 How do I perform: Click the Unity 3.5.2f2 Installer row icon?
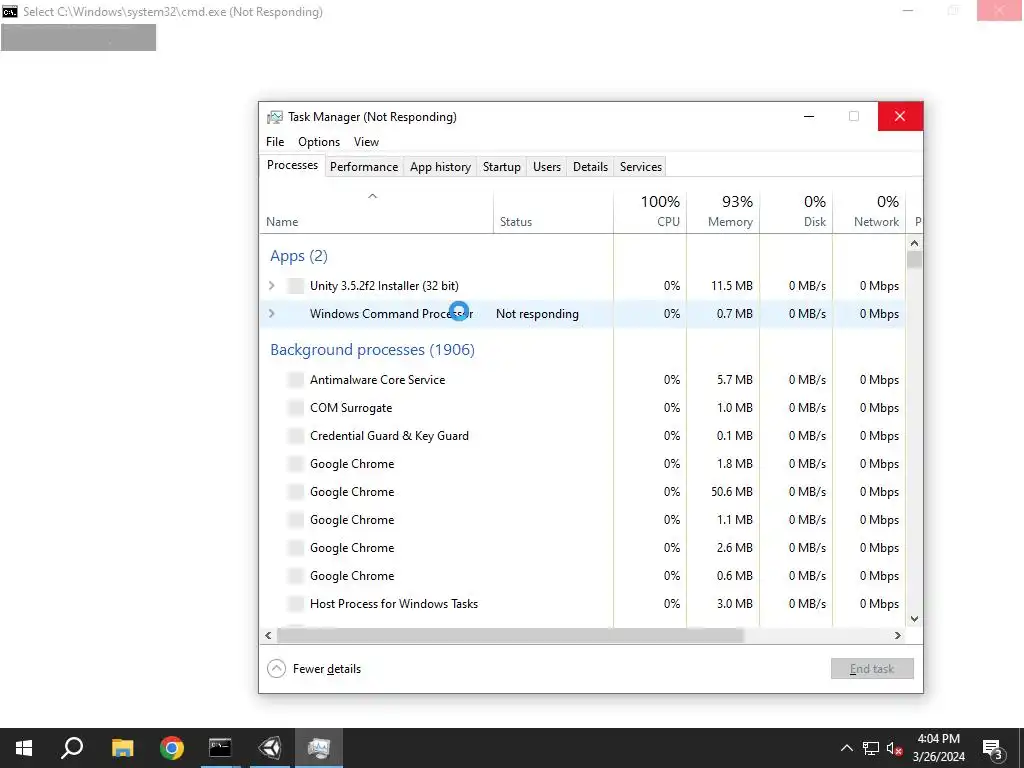point(296,285)
